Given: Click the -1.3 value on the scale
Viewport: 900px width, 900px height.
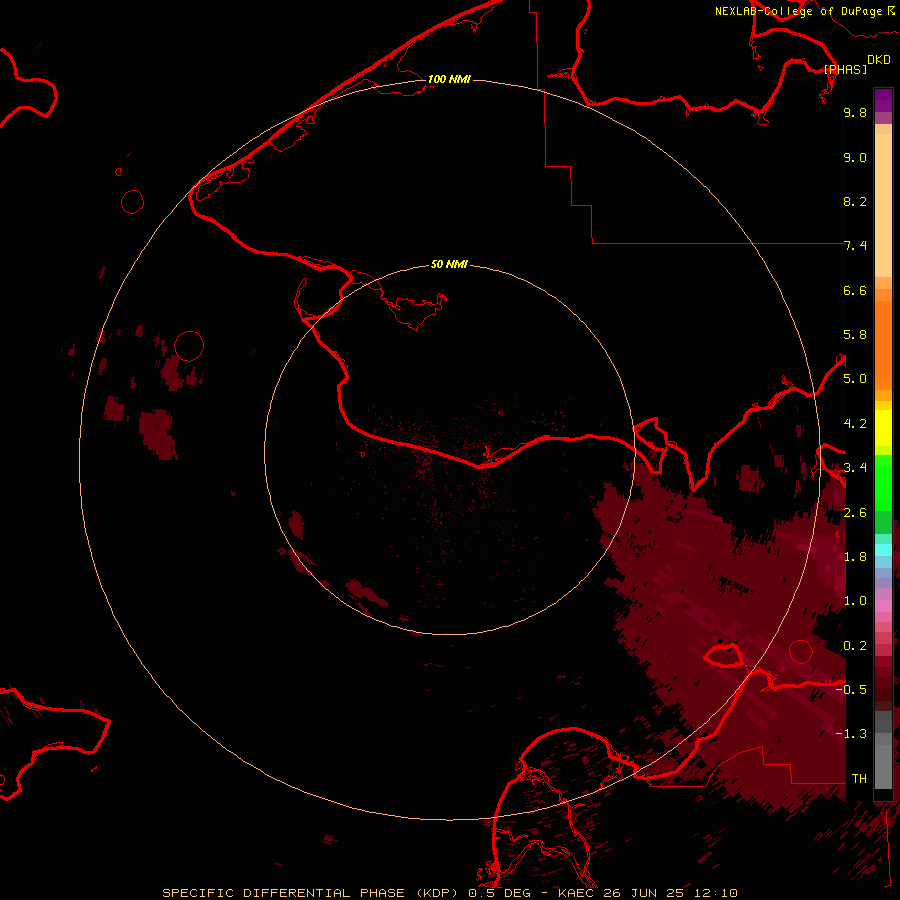Looking at the screenshot, I should coord(851,734).
